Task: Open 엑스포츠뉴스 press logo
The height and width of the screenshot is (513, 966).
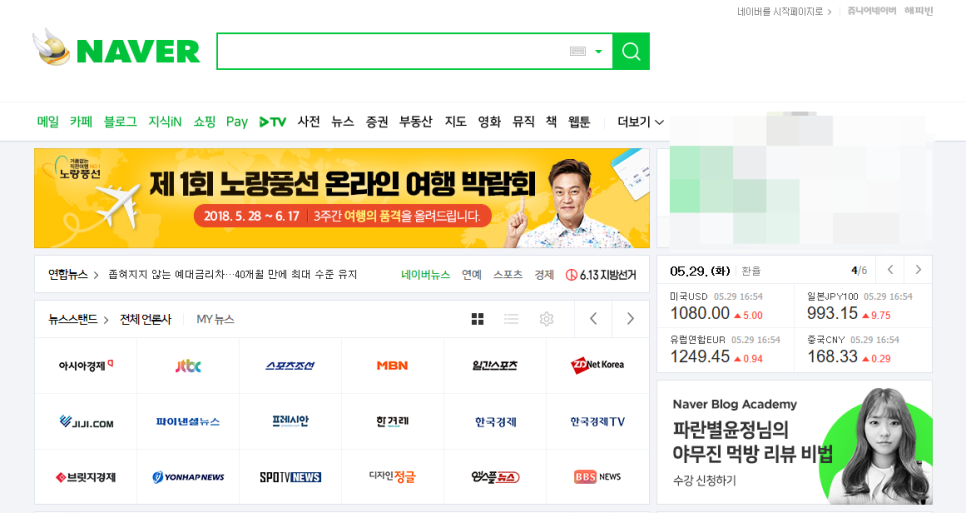Action: pos(495,477)
